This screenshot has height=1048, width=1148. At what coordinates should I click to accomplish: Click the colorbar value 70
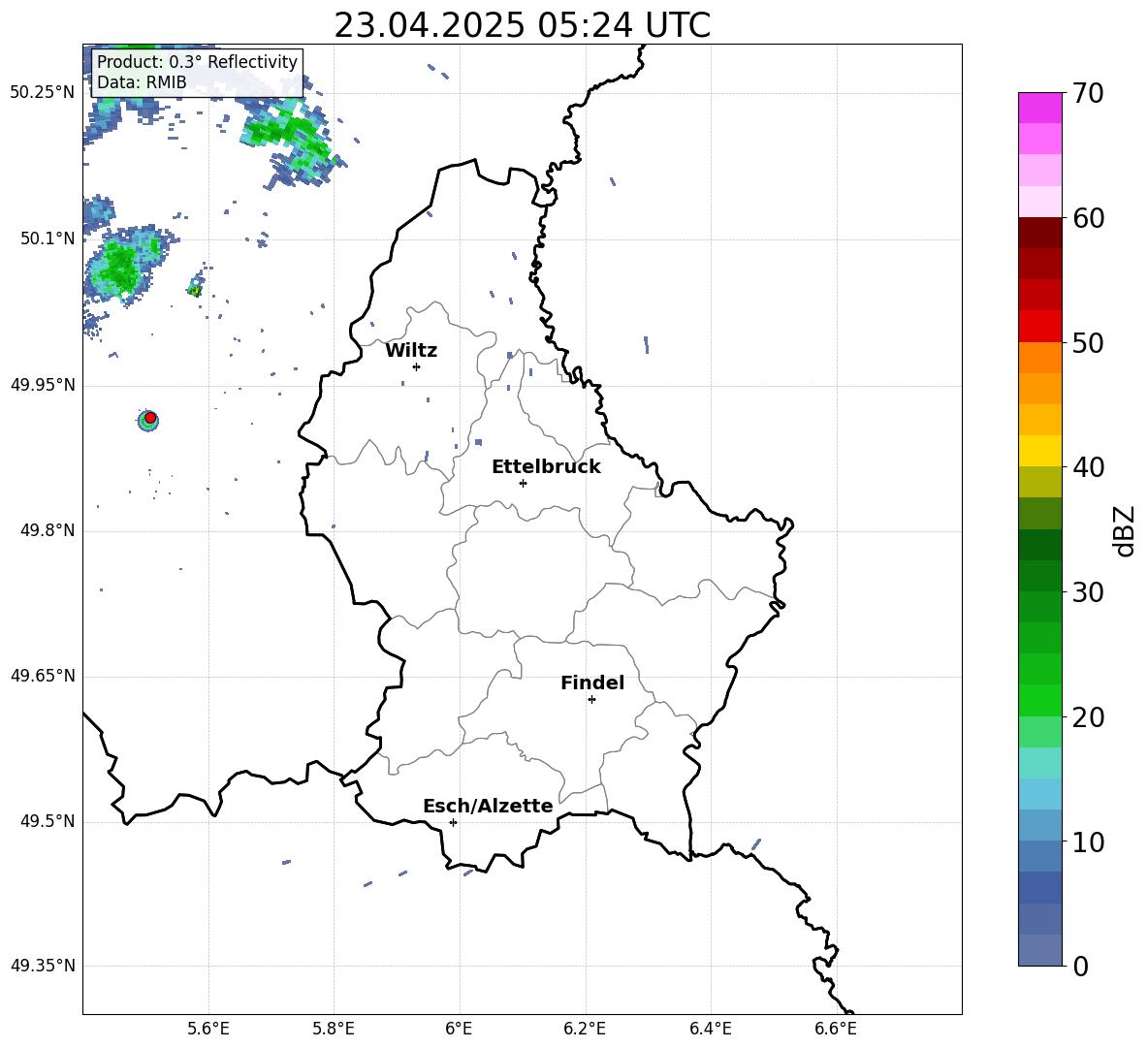click(1088, 93)
